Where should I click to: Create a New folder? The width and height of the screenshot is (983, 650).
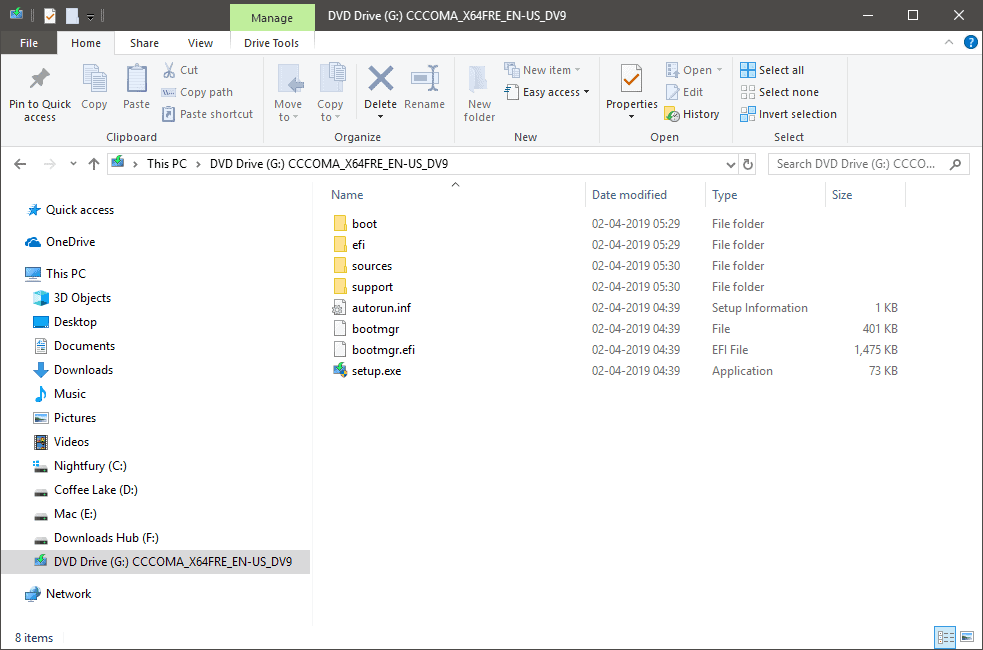479,93
